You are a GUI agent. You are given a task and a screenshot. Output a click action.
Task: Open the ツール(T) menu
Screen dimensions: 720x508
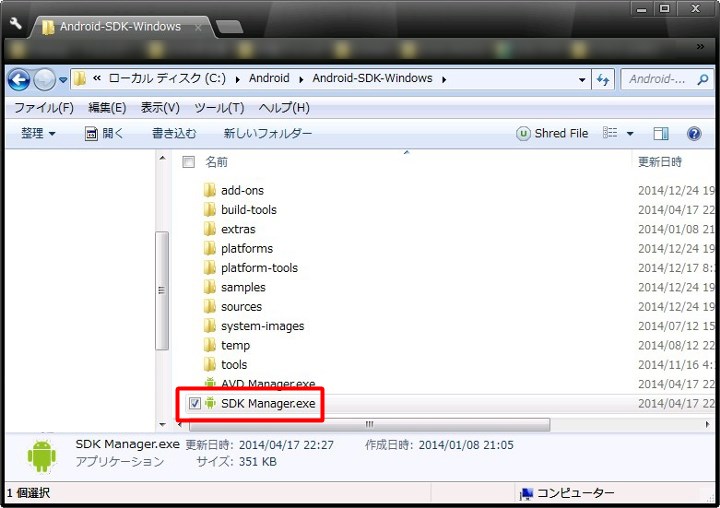[x=219, y=108]
